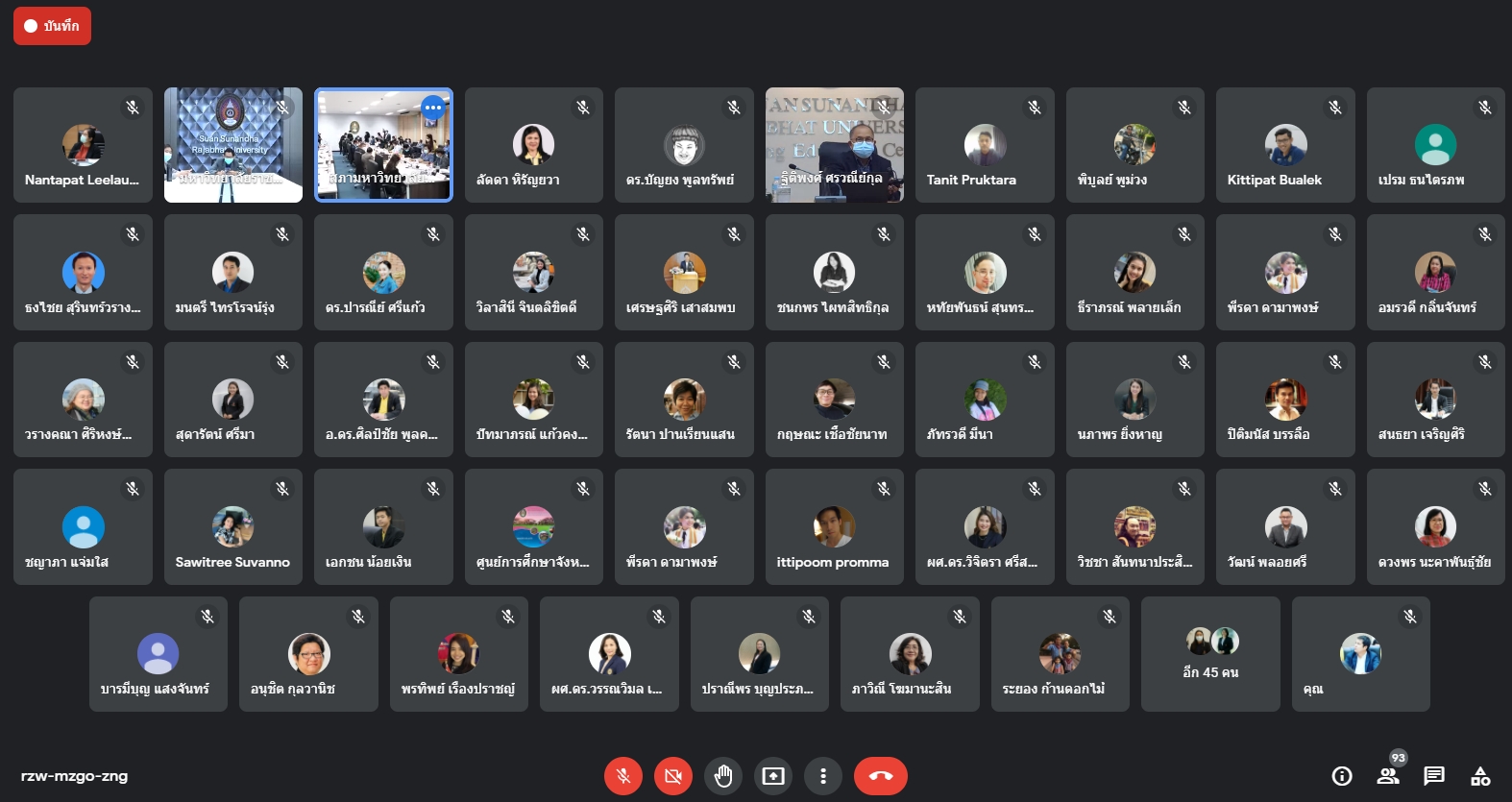Open the activities panel
1512x802 pixels.
1480,776
